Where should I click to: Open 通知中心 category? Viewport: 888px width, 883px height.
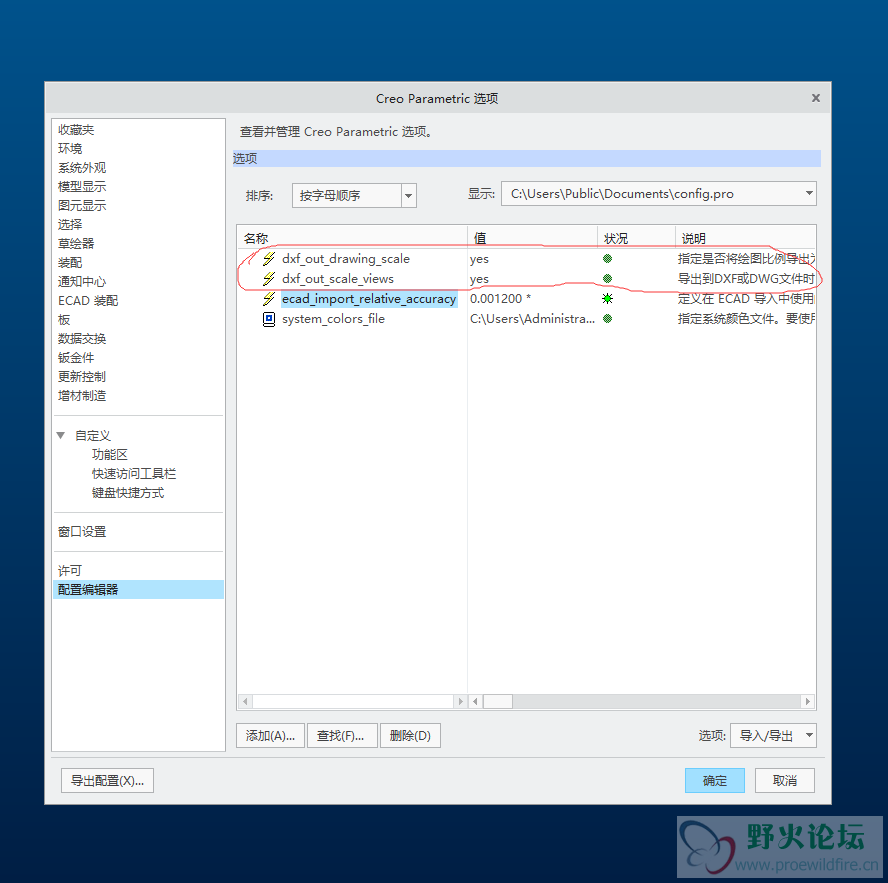[82, 281]
